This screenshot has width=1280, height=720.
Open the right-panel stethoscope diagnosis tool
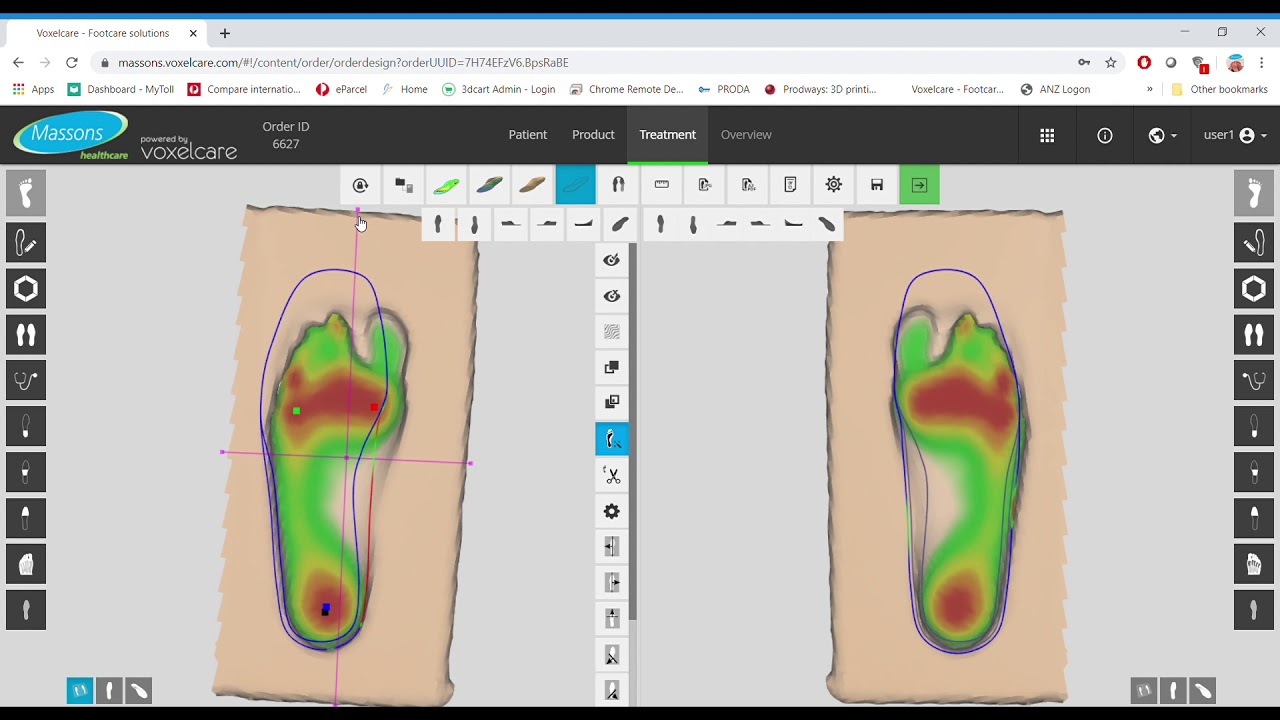[x=1254, y=381]
